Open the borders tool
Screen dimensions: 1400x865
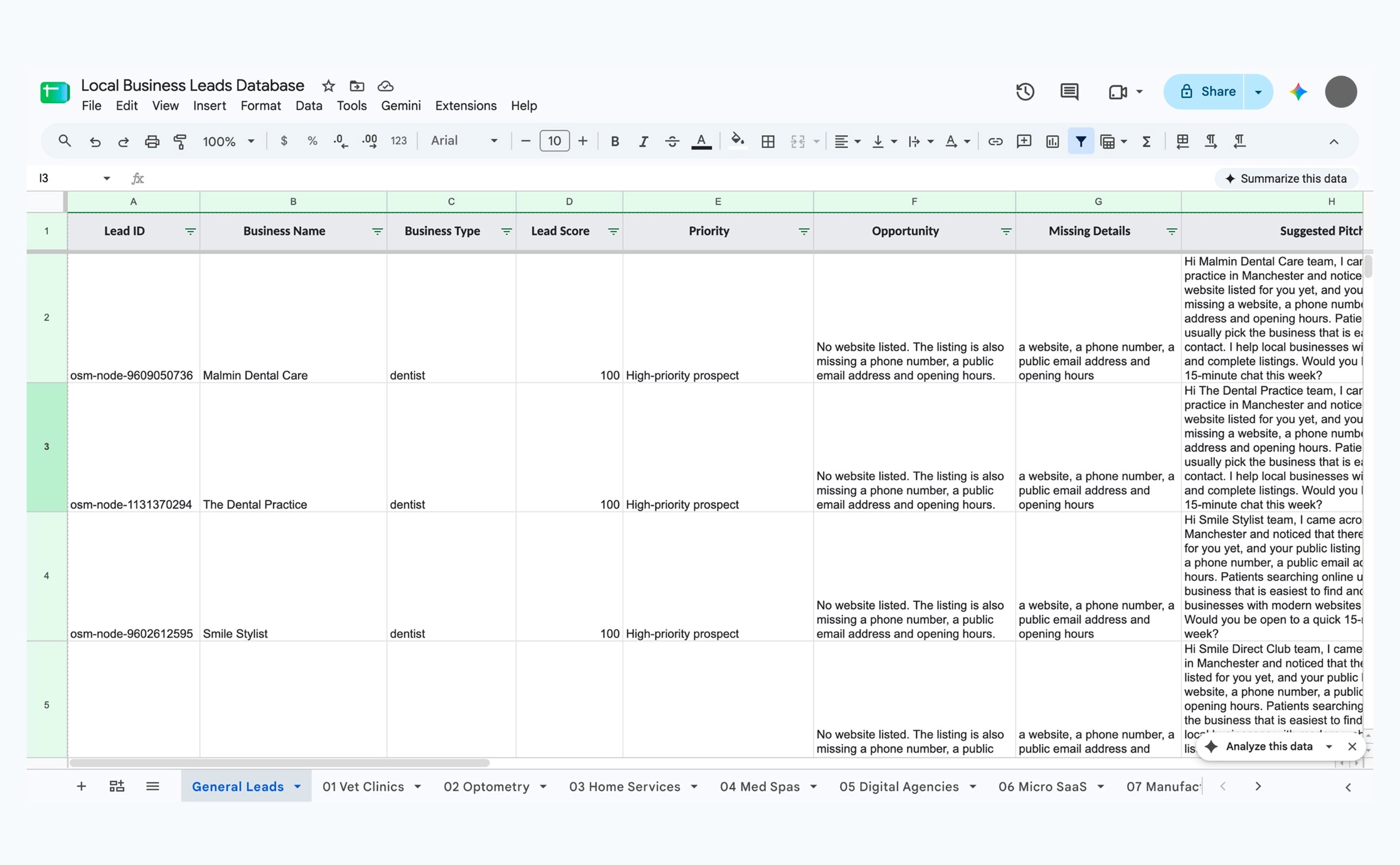pyautogui.click(x=768, y=141)
